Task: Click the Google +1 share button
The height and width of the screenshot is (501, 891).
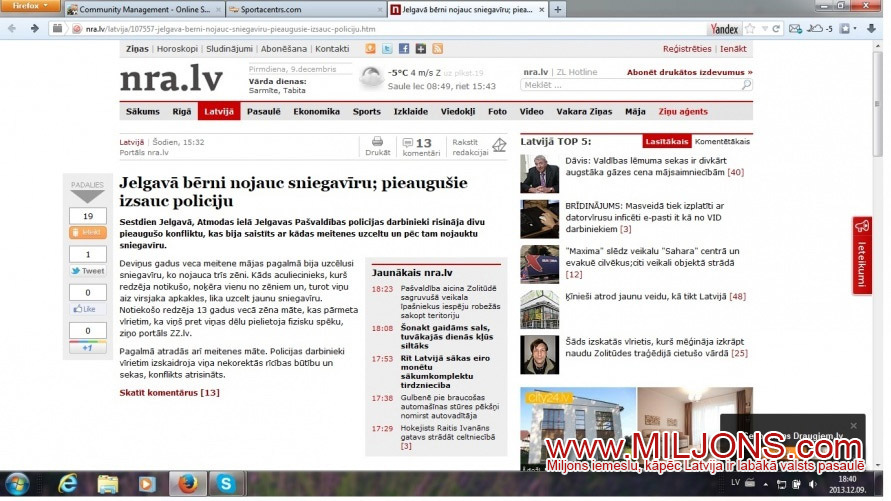Action: pyautogui.click(x=88, y=347)
